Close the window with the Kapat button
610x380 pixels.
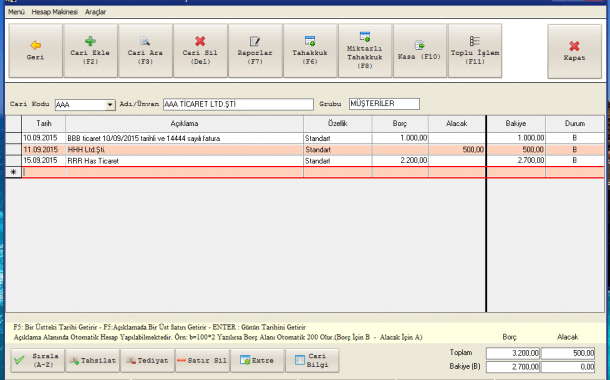[x=574, y=51]
